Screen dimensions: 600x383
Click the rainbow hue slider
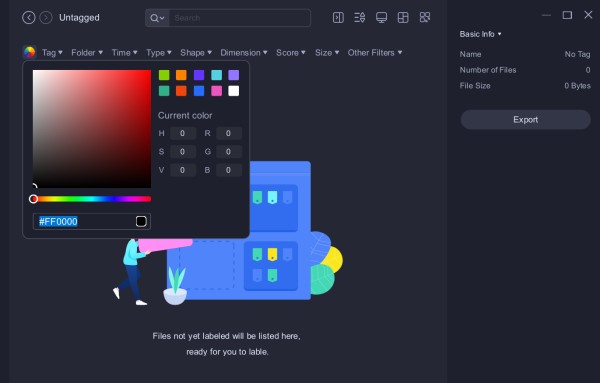[x=92, y=199]
